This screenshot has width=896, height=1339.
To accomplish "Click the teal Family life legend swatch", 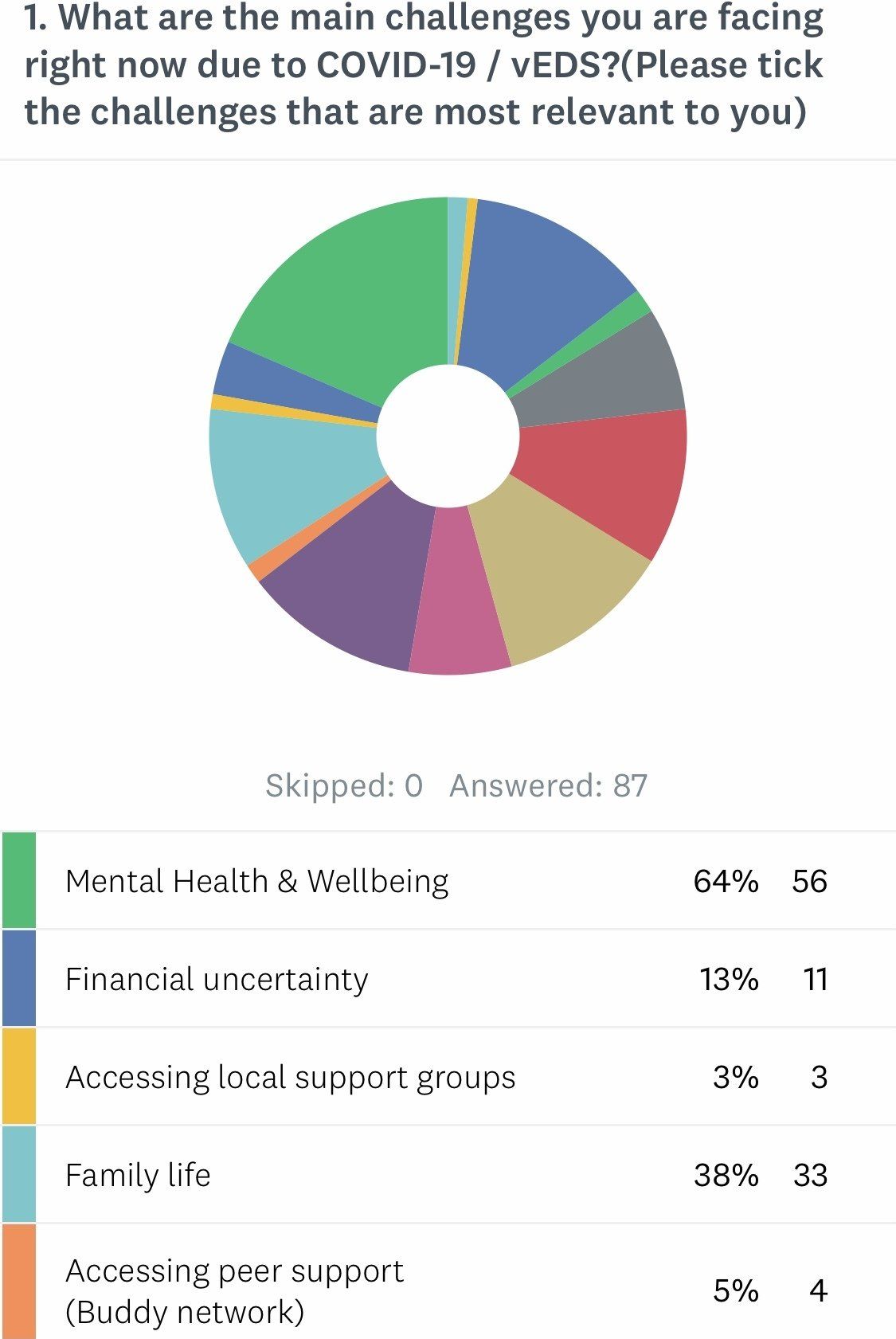I will pos(19,1174).
